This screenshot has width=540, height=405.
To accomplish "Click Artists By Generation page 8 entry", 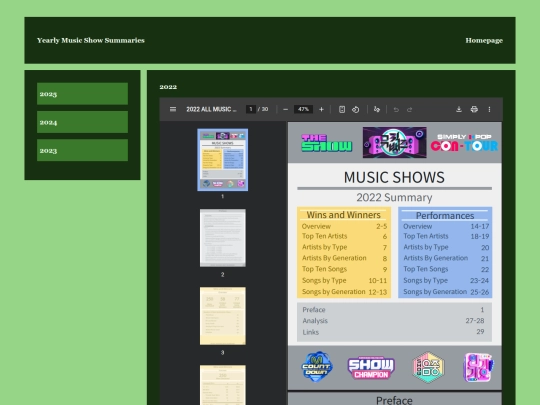I will coord(344,258).
